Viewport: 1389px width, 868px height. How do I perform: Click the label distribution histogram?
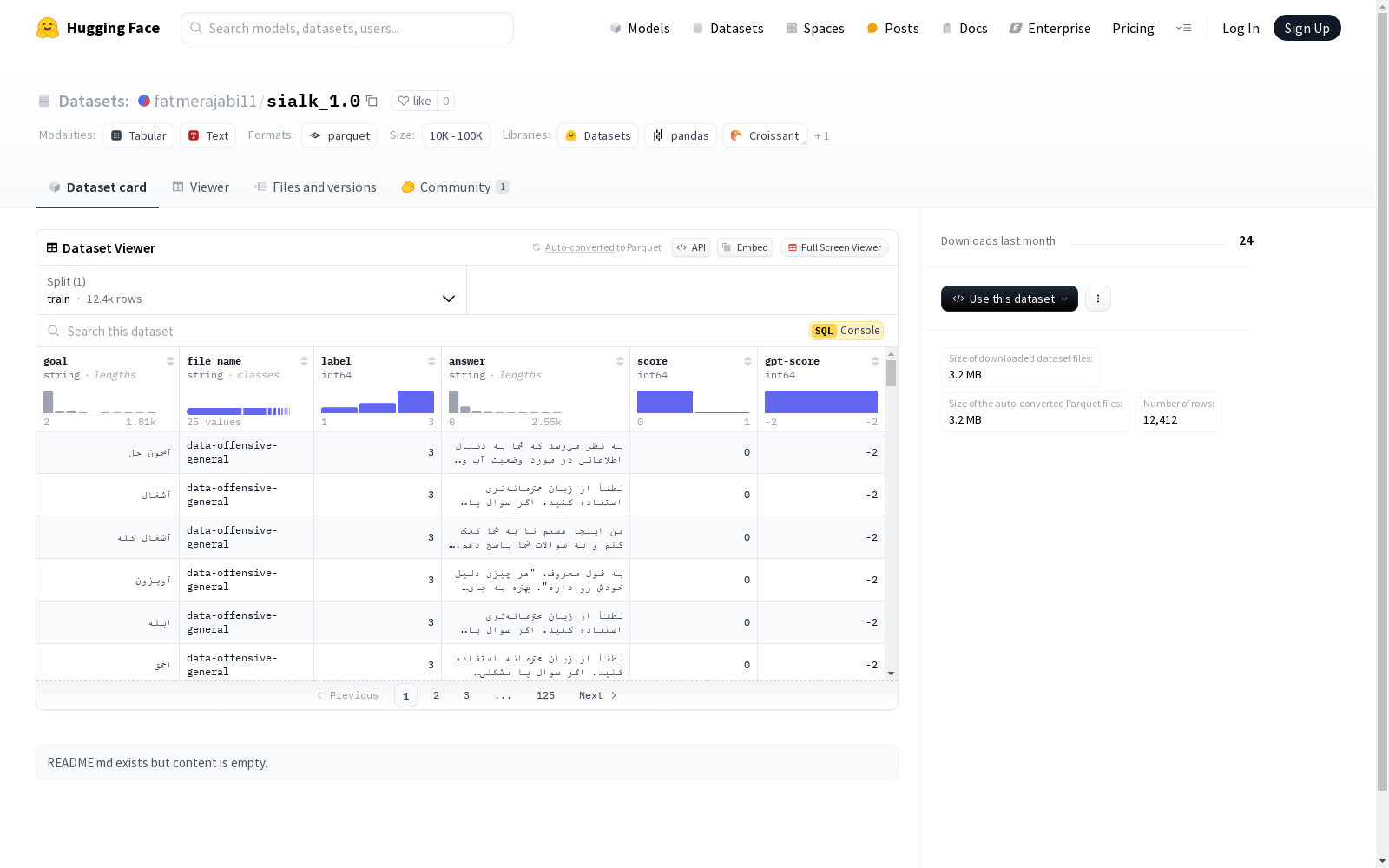tap(378, 402)
